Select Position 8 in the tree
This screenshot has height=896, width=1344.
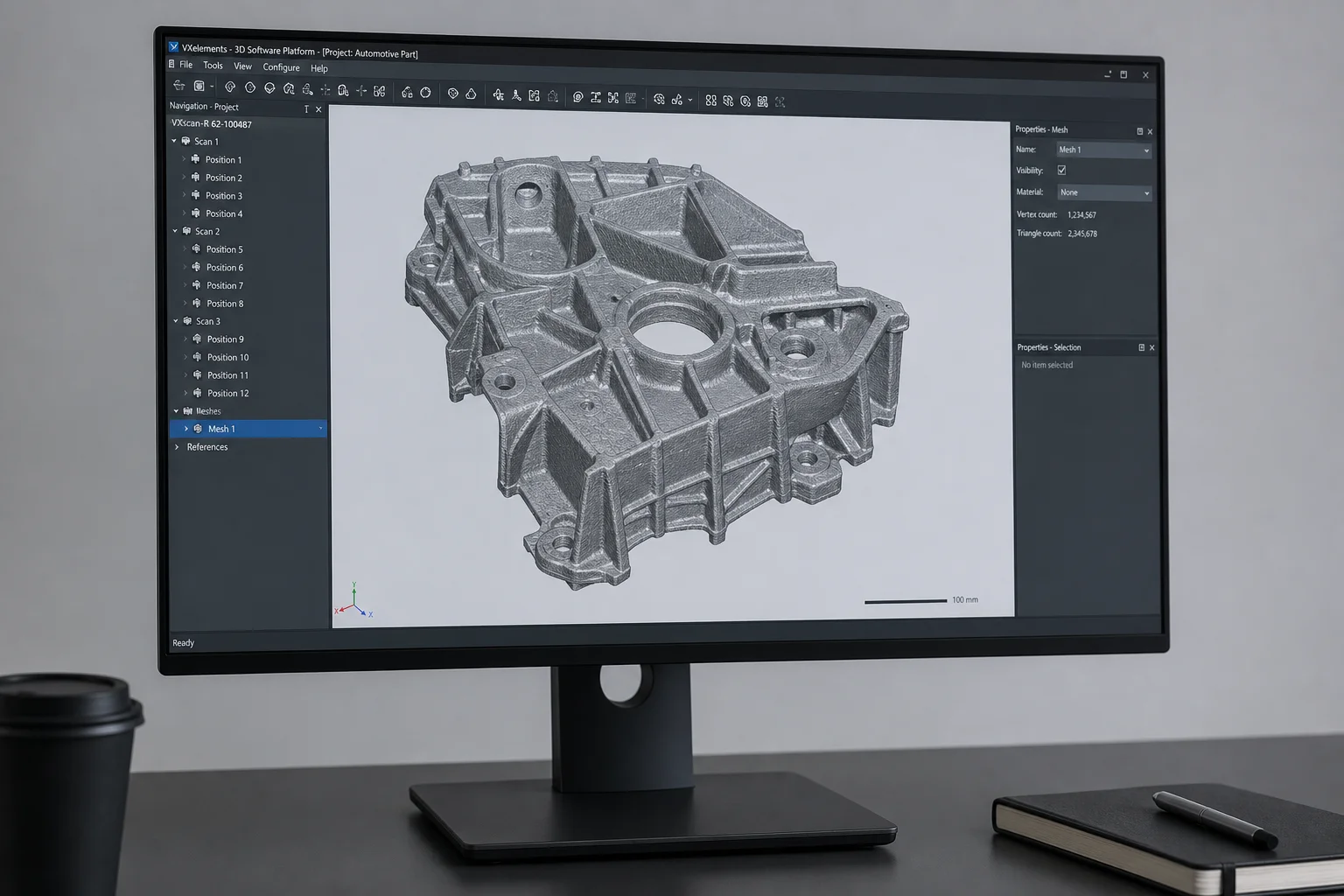point(225,304)
